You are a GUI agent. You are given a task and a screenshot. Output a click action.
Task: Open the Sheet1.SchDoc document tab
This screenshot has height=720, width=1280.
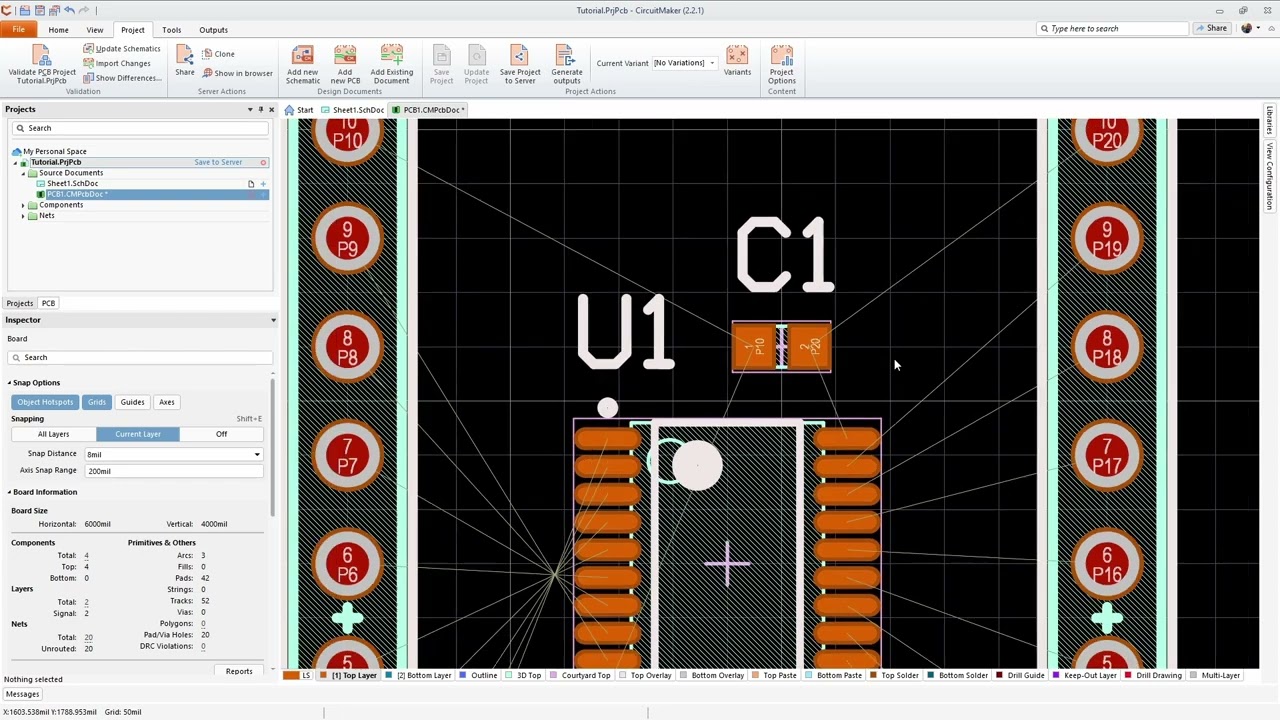pos(353,110)
